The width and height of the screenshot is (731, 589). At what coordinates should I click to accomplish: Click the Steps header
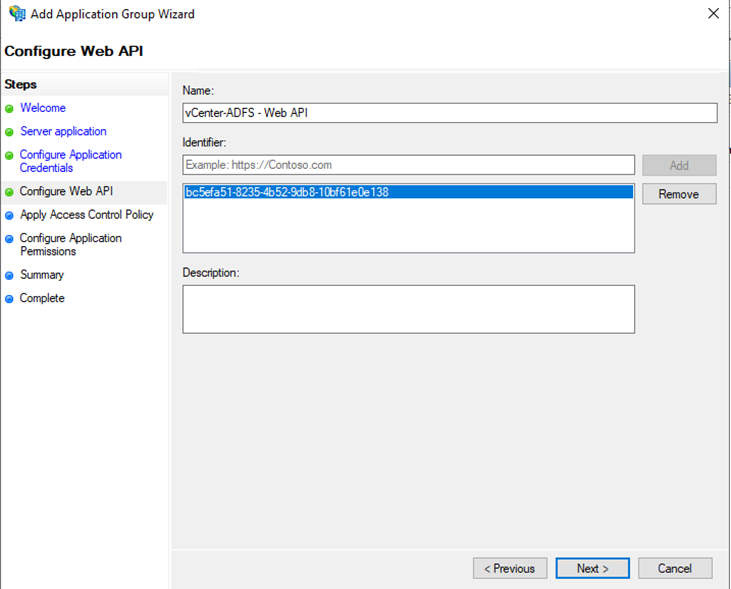point(21,84)
